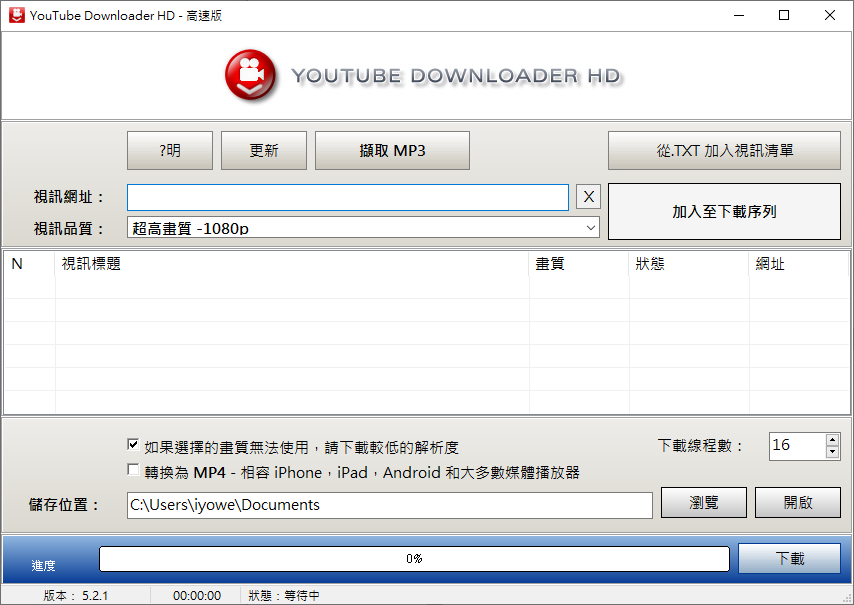Screen dimensions: 854x605
Task: Click the N column header
Action: [29, 264]
